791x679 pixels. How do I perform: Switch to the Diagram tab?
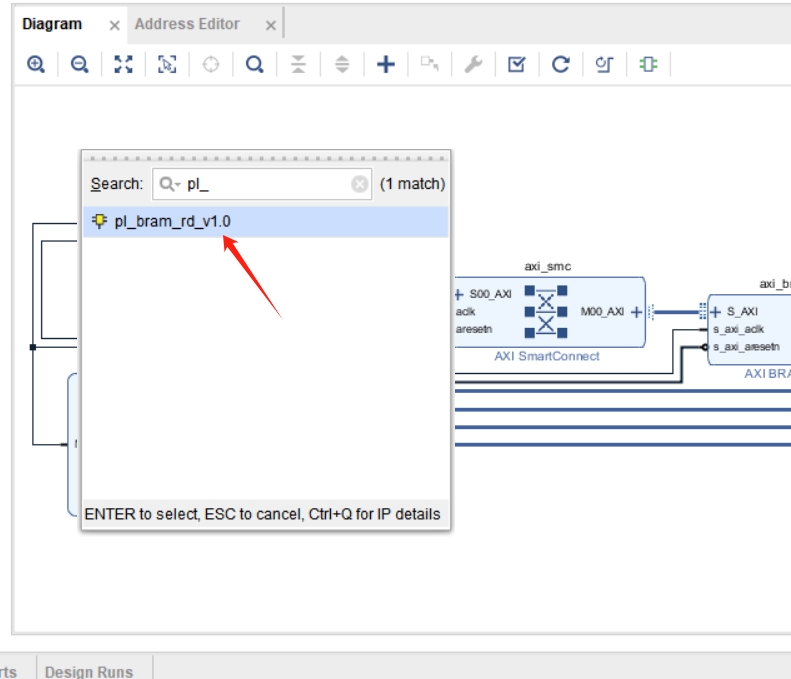(x=52, y=24)
